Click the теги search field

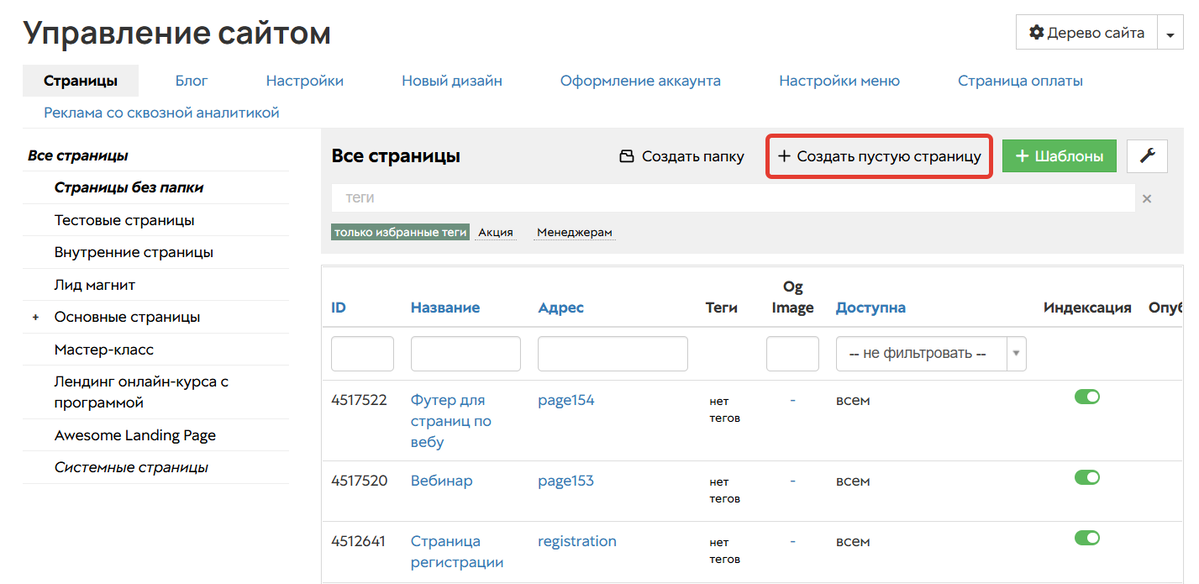click(x=733, y=198)
